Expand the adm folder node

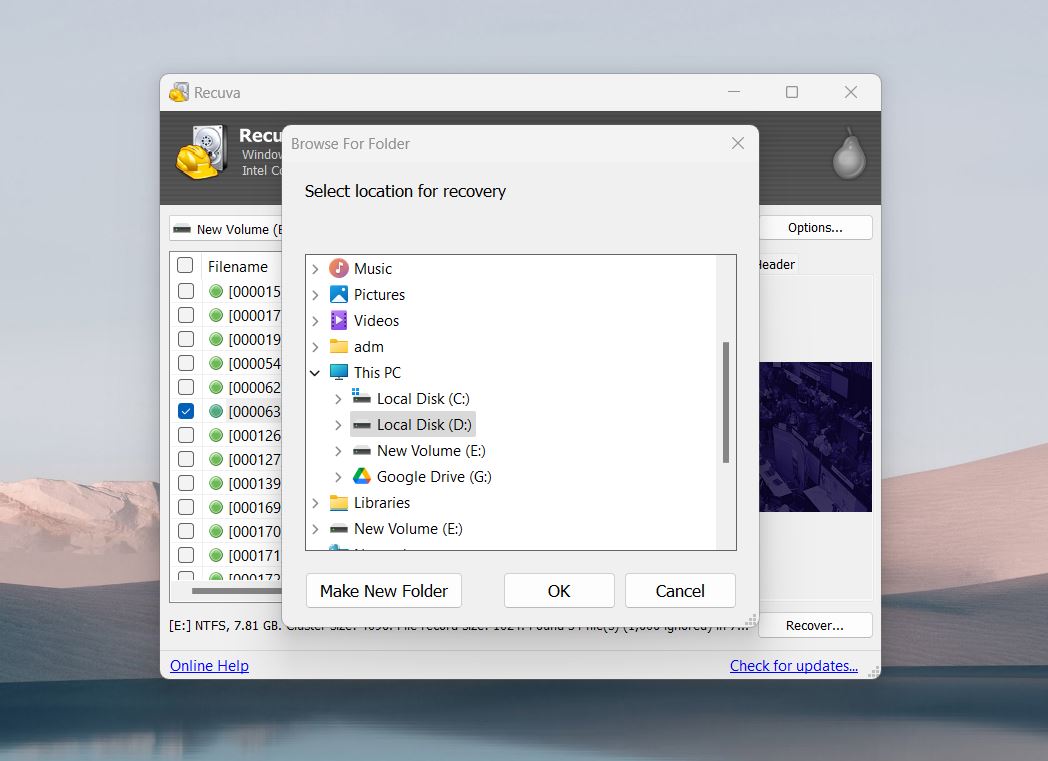(315, 347)
